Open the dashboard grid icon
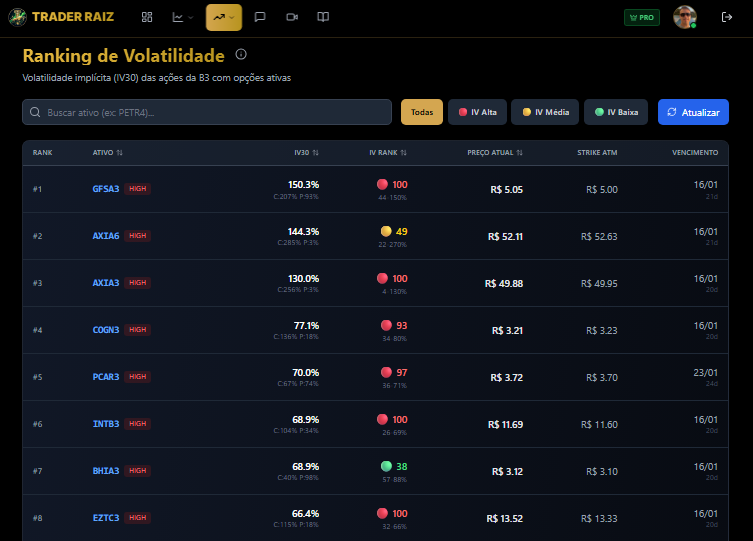Image resolution: width=753 pixels, height=541 pixels. click(147, 17)
